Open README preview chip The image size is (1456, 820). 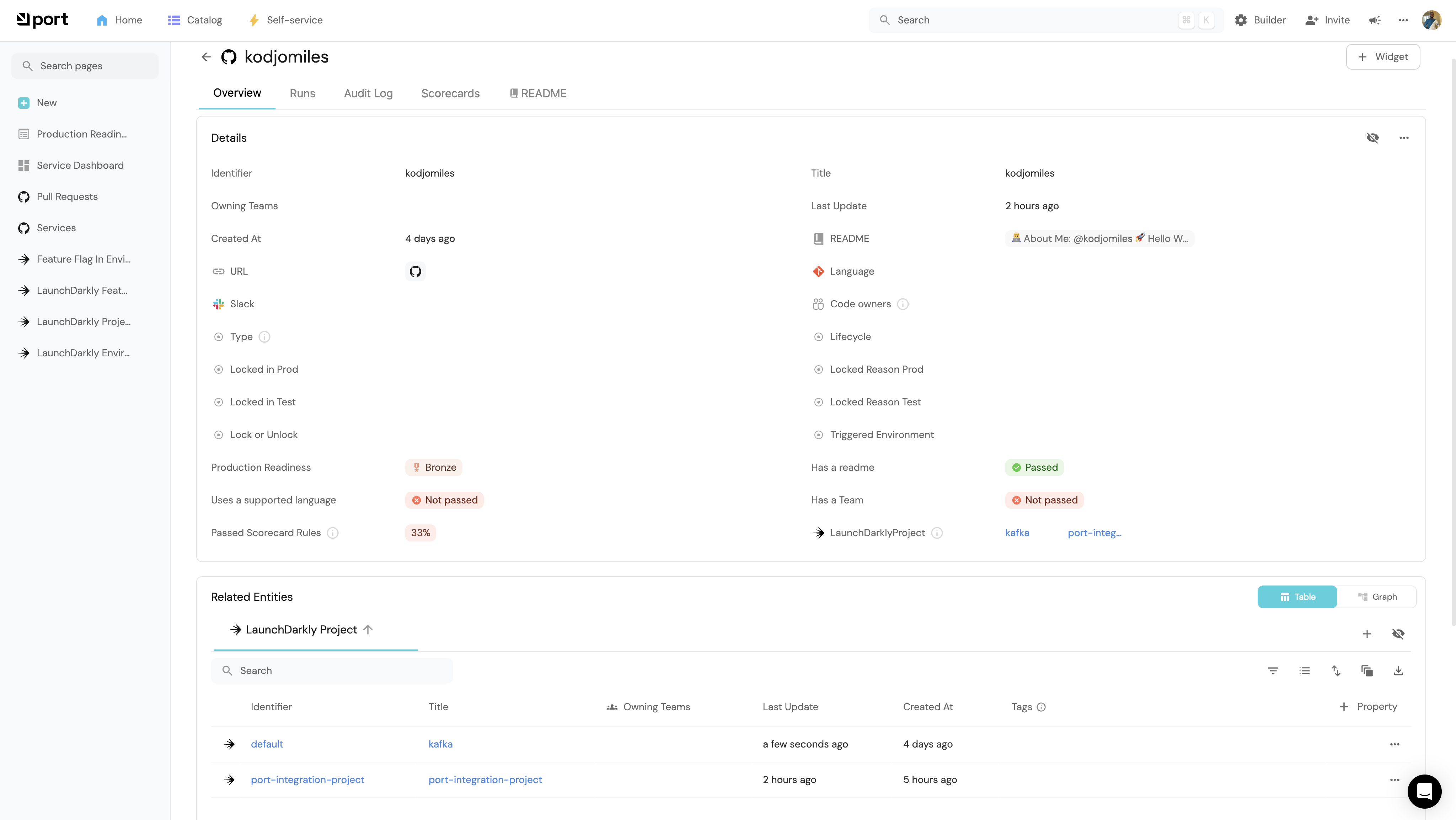(1099, 239)
